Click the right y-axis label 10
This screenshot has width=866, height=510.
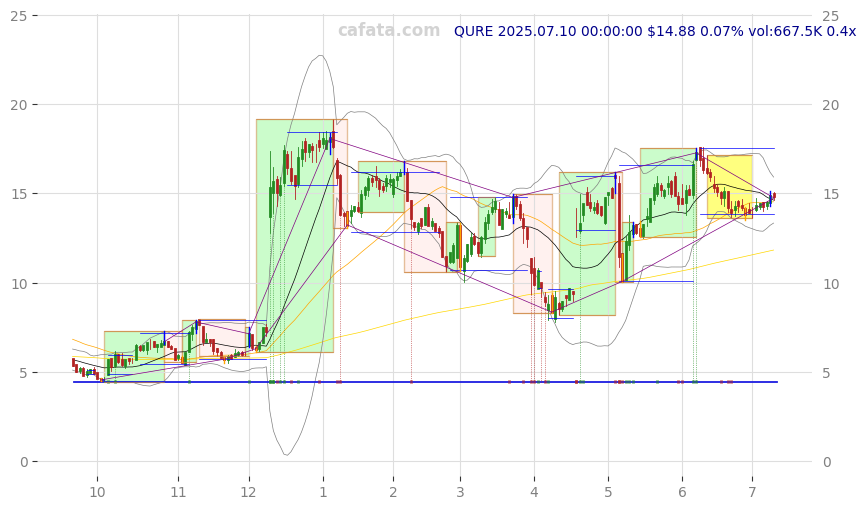[830, 283]
